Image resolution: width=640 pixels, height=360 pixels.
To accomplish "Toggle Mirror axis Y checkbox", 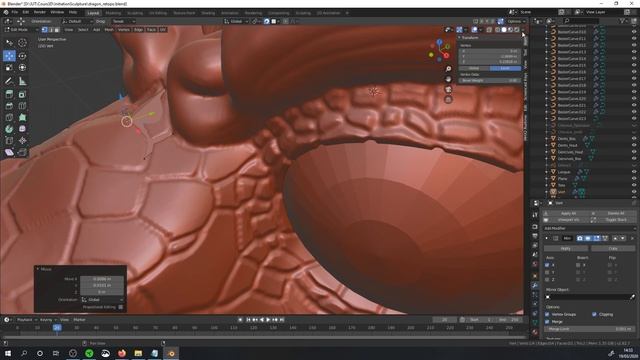I will 547,272.
